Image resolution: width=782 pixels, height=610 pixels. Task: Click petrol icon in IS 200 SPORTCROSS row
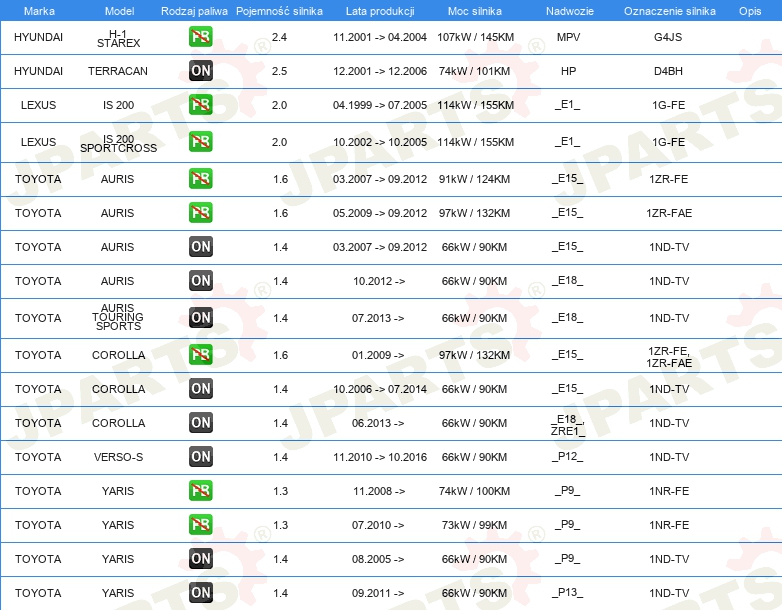[x=200, y=141]
